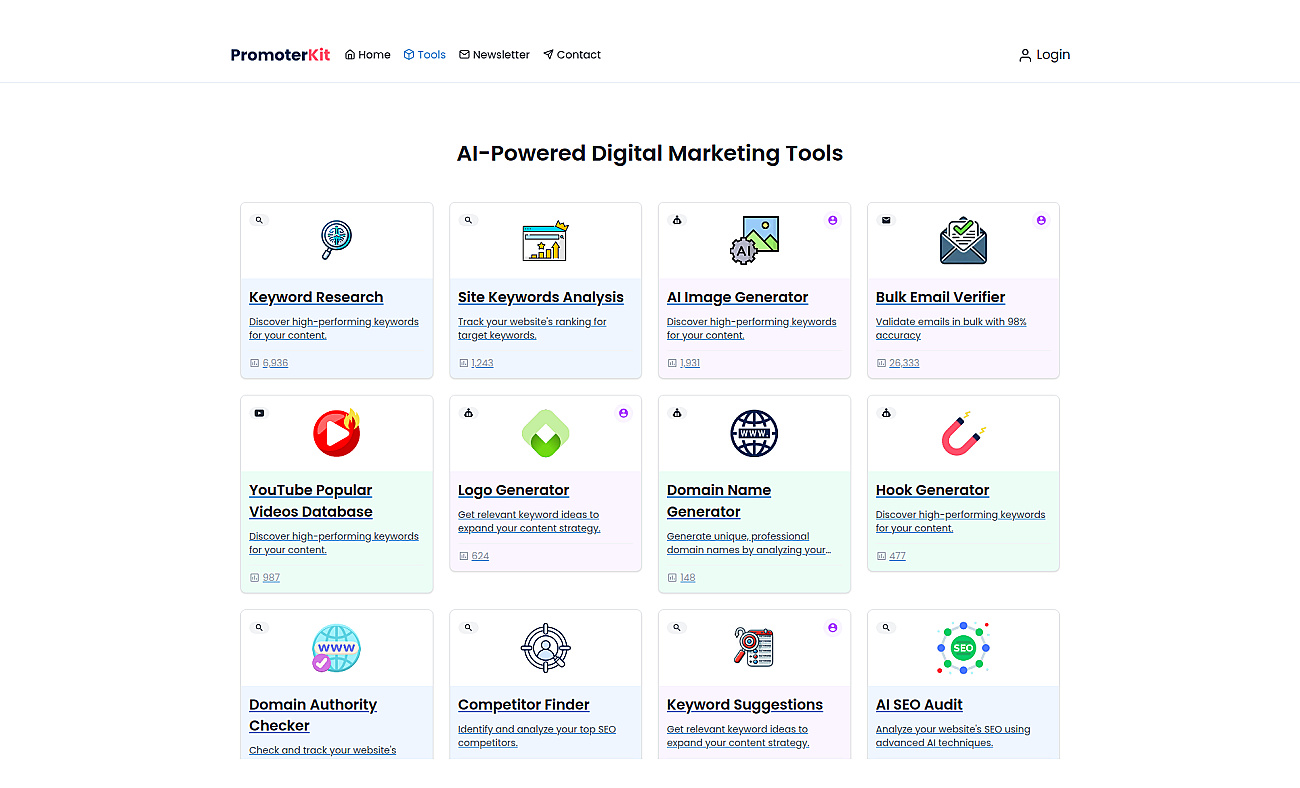Click the YouTube Popular Videos play icon
Image resolution: width=1300 pixels, height=788 pixels.
tap(336, 433)
